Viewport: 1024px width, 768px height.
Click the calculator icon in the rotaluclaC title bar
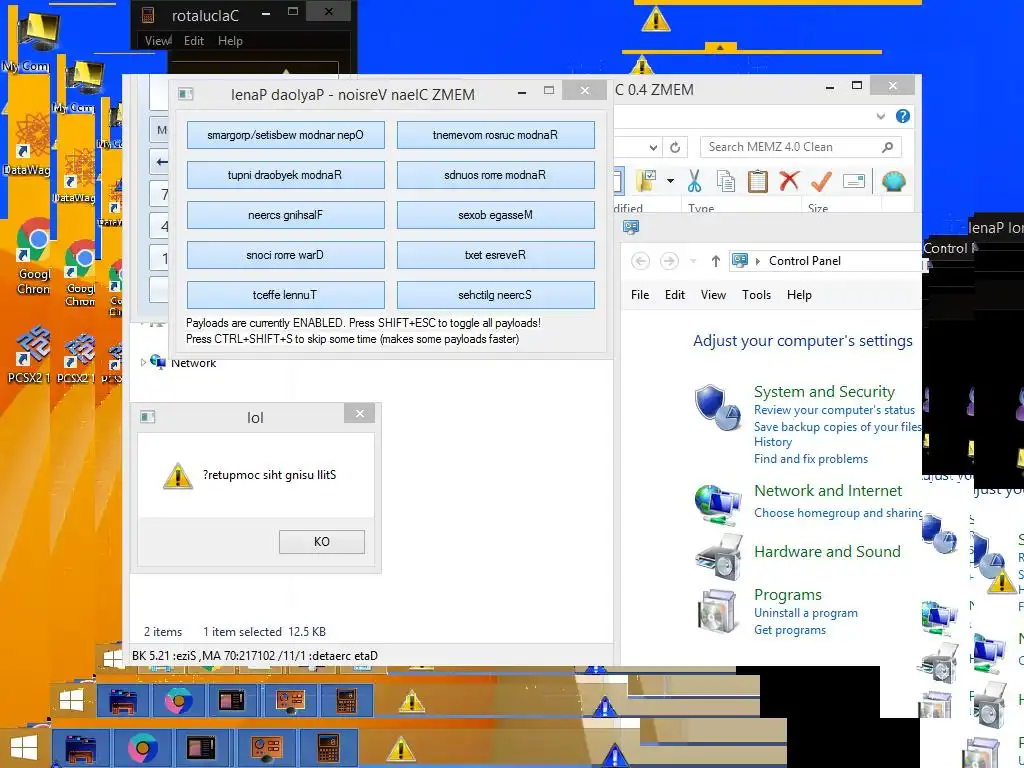tap(148, 14)
